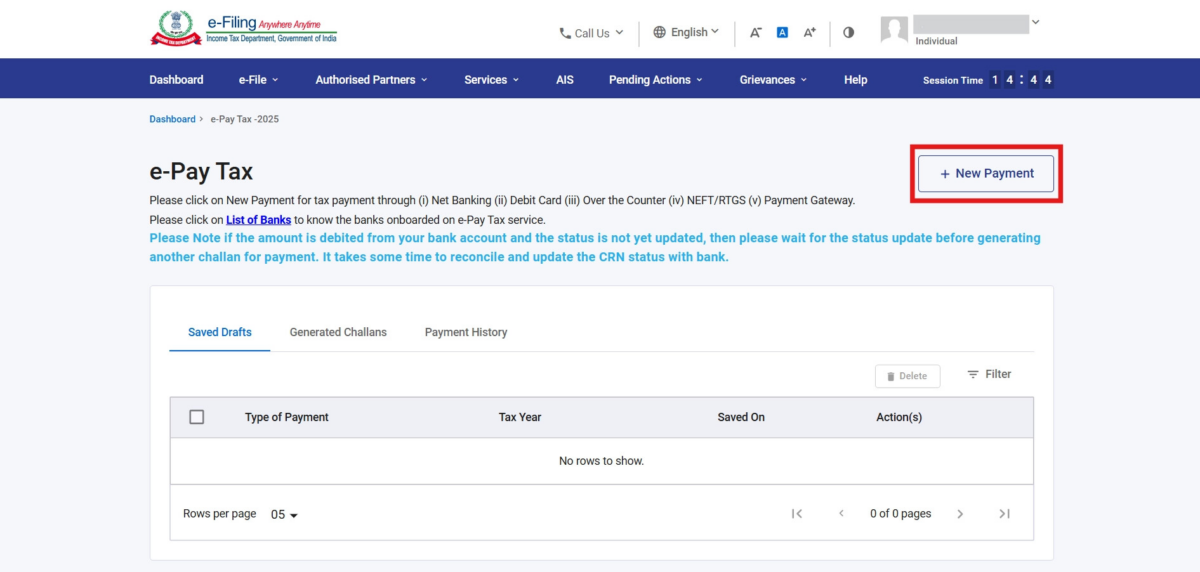Expand the Pending Actions menu
The image size is (1200, 572).
[655, 80]
